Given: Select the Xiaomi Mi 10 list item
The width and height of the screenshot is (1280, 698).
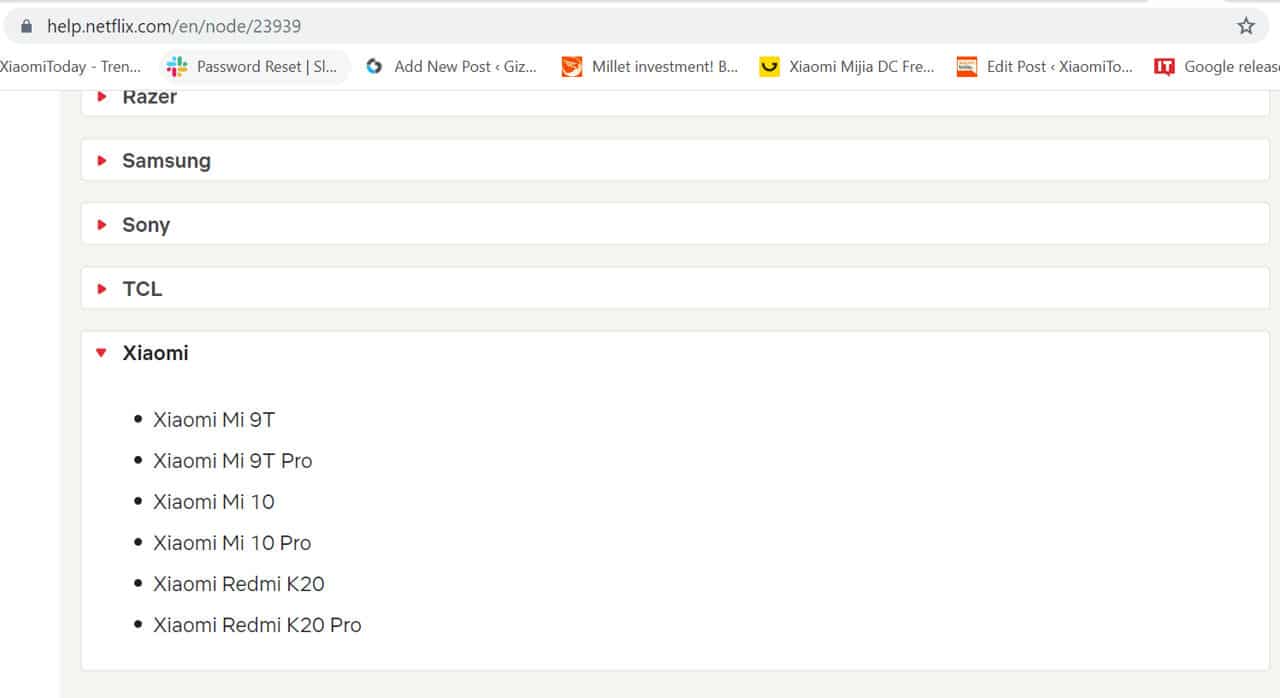Looking at the screenshot, I should tap(214, 502).
